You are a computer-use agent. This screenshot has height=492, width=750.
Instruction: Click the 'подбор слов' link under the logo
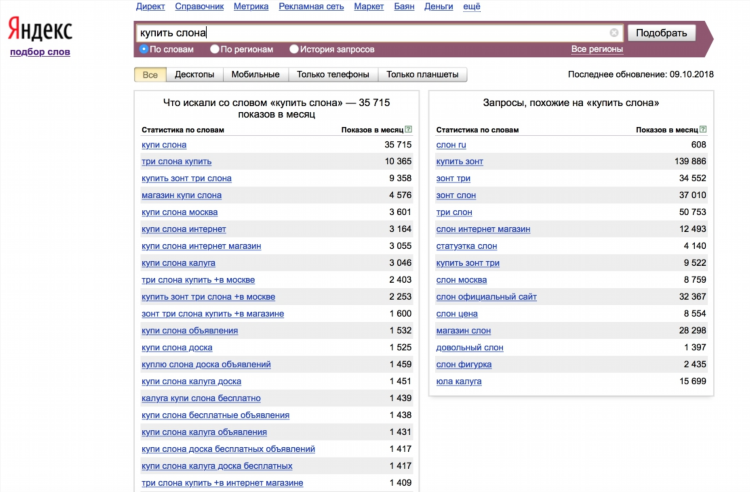40,52
